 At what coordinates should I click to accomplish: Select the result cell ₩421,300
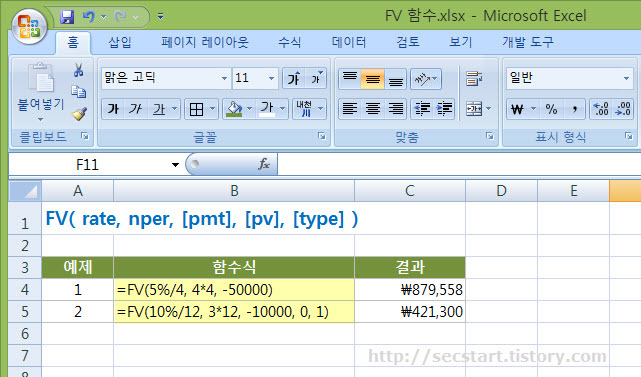click(x=410, y=312)
